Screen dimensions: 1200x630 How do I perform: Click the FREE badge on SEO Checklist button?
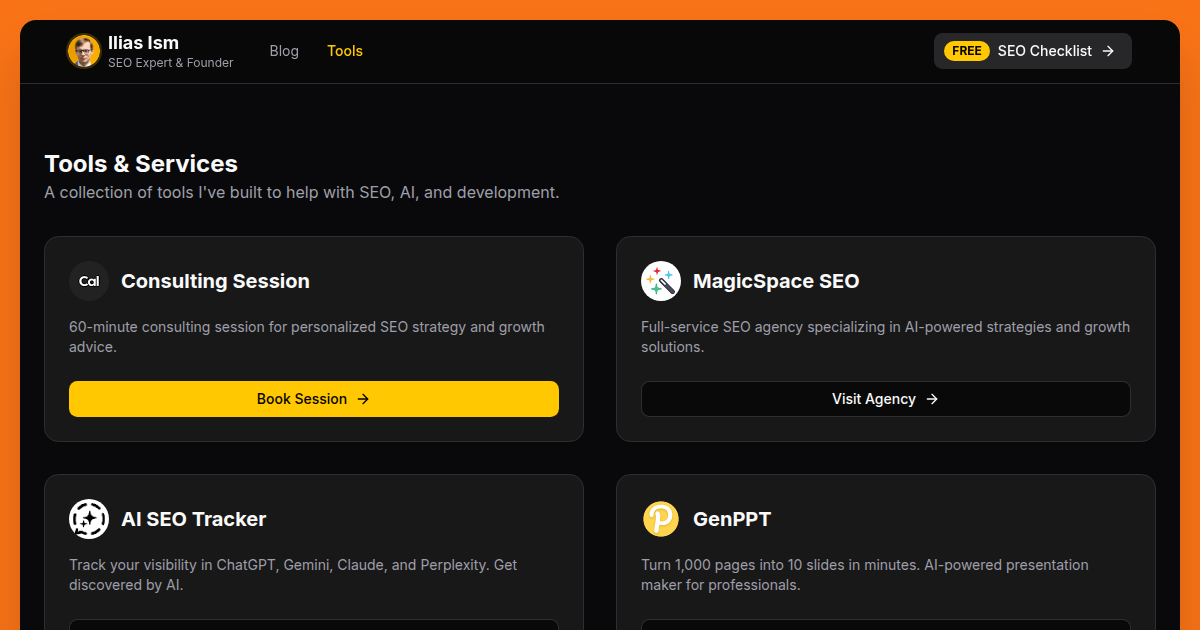tap(965, 50)
